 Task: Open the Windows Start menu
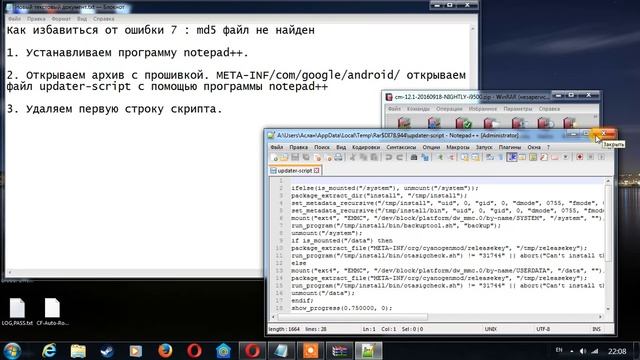tap(12, 351)
